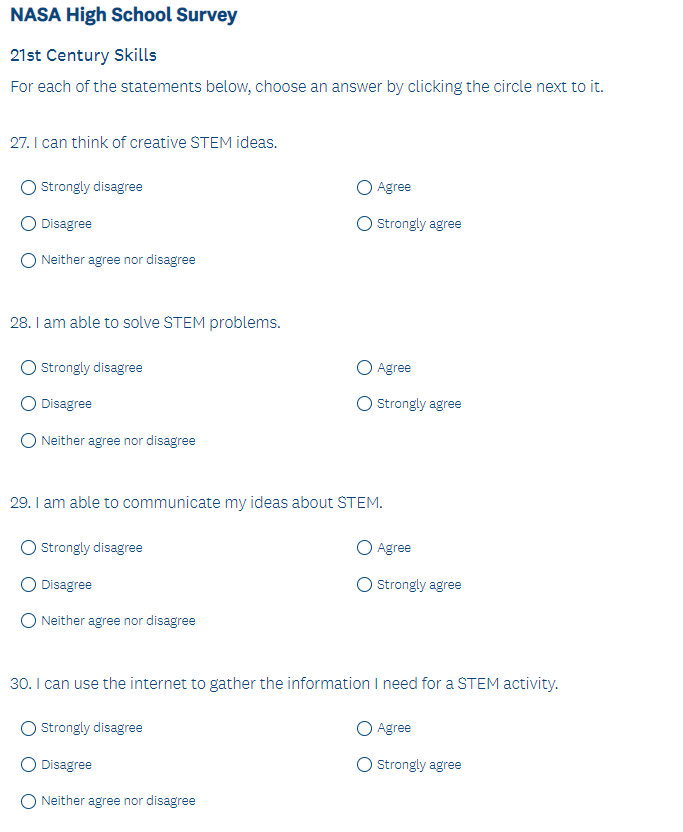Select Agree for question 30
Screen dimensions: 683x832
point(365,728)
